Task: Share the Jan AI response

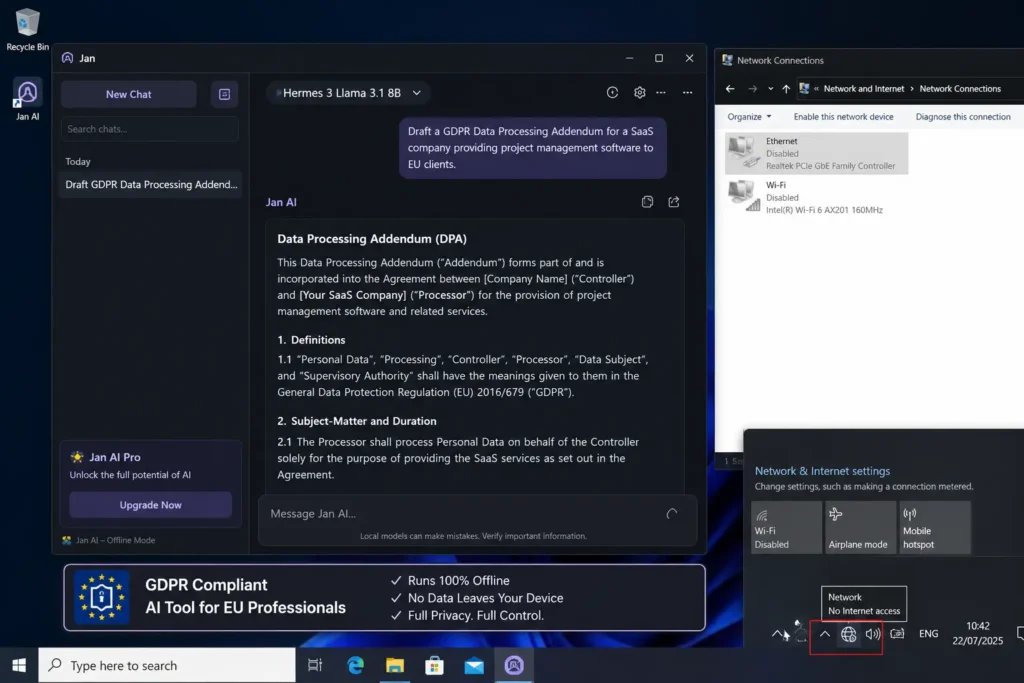Action: point(674,202)
